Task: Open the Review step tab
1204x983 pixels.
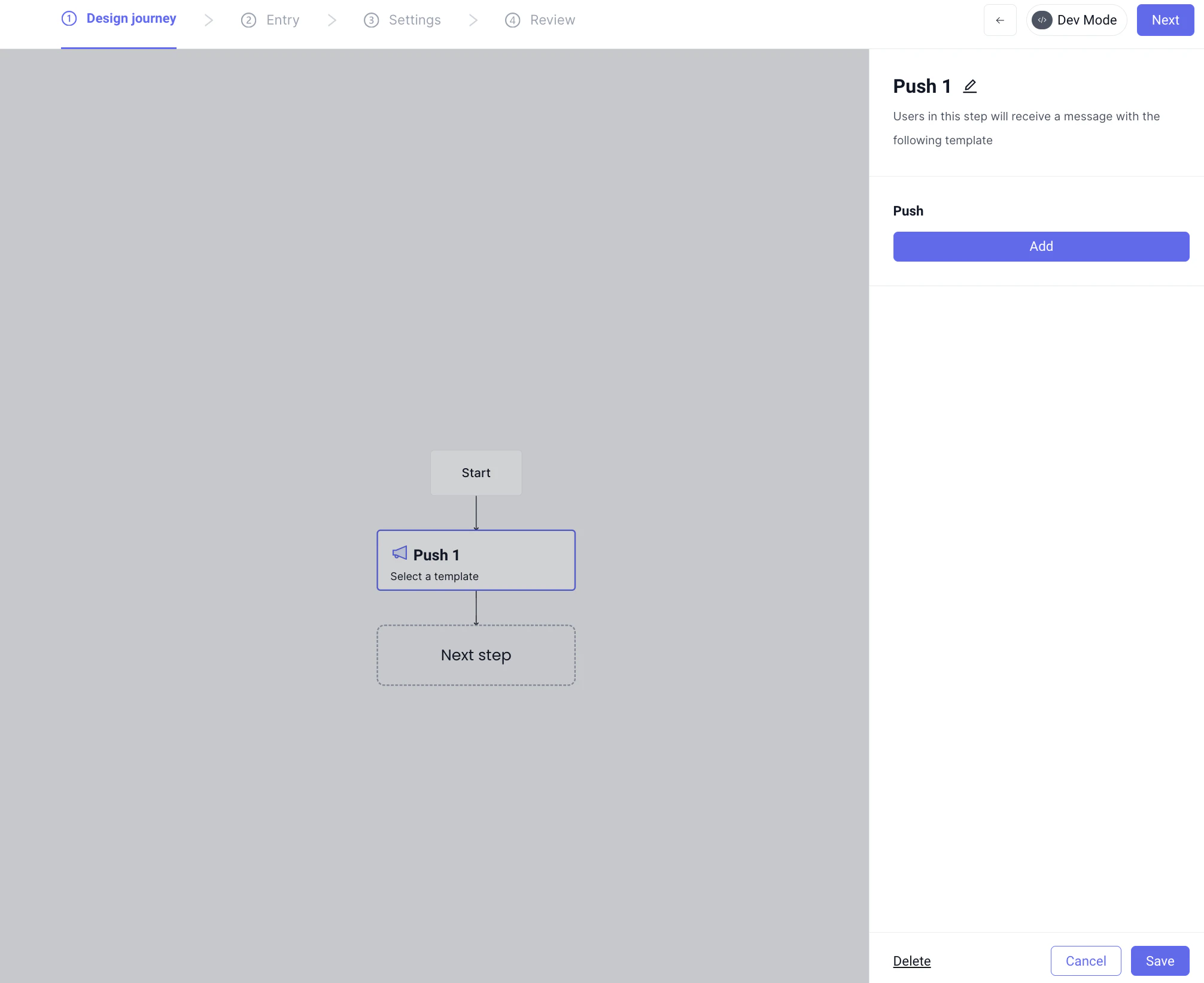Action: coord(552,20)
